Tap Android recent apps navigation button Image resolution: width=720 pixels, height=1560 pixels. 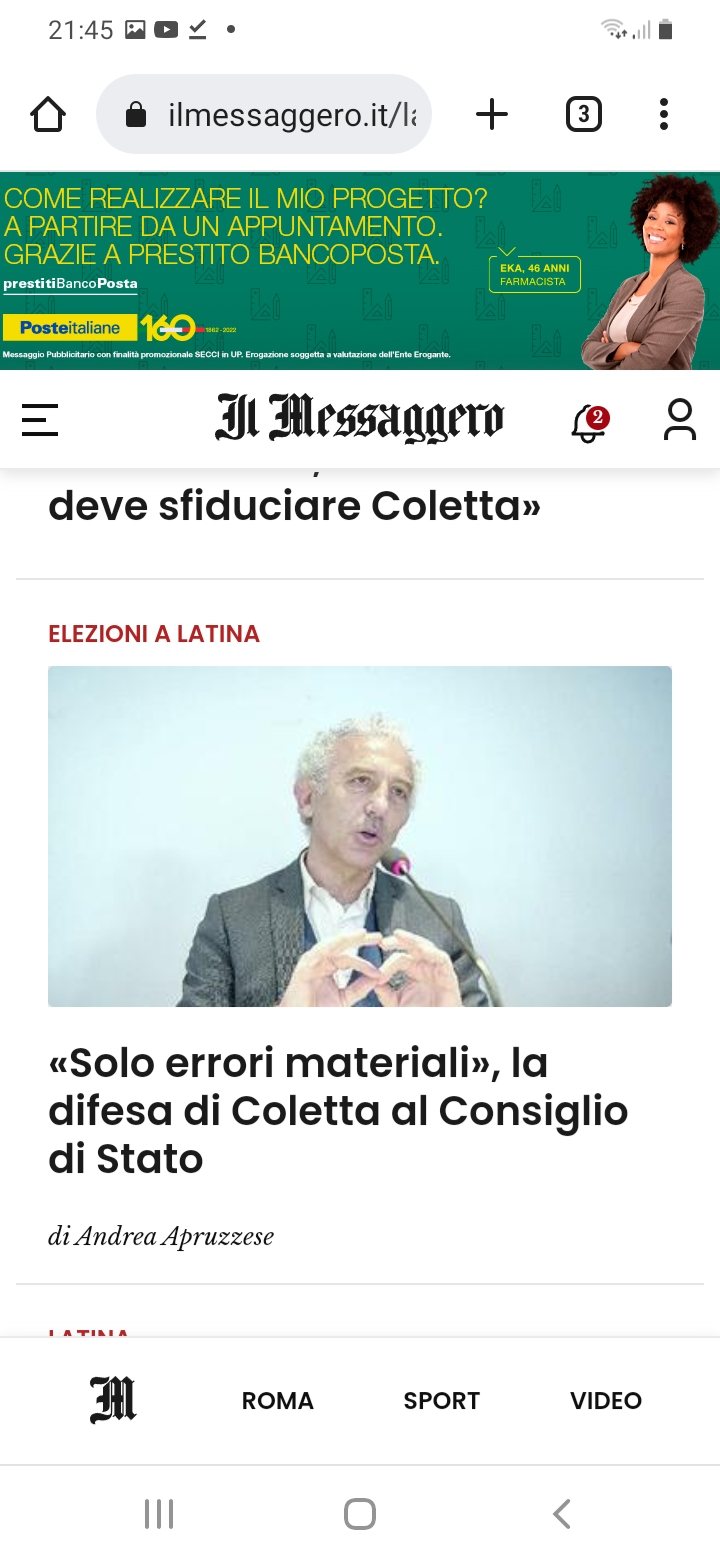click(x=159, y=1514)
